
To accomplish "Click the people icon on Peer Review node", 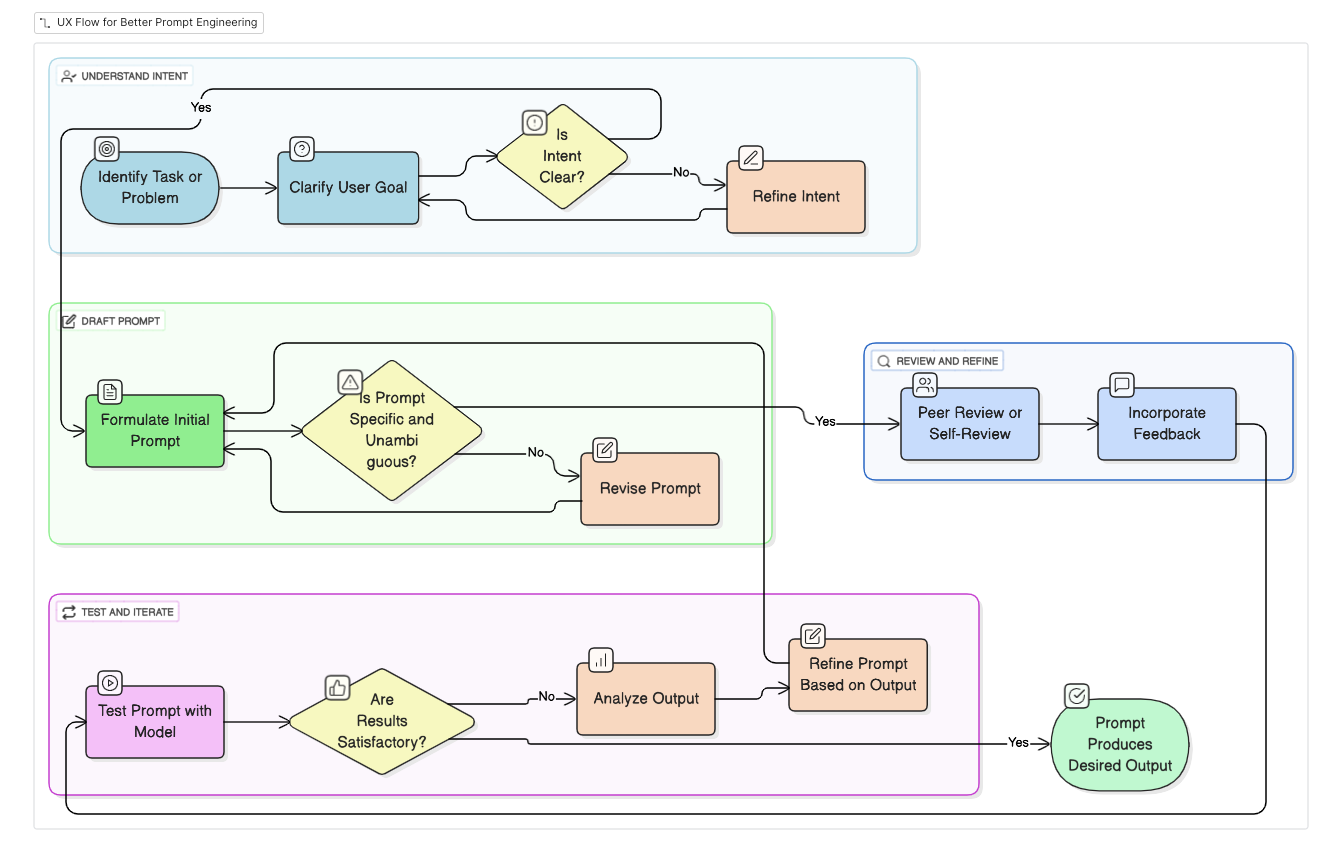I will tap(925, 385).
